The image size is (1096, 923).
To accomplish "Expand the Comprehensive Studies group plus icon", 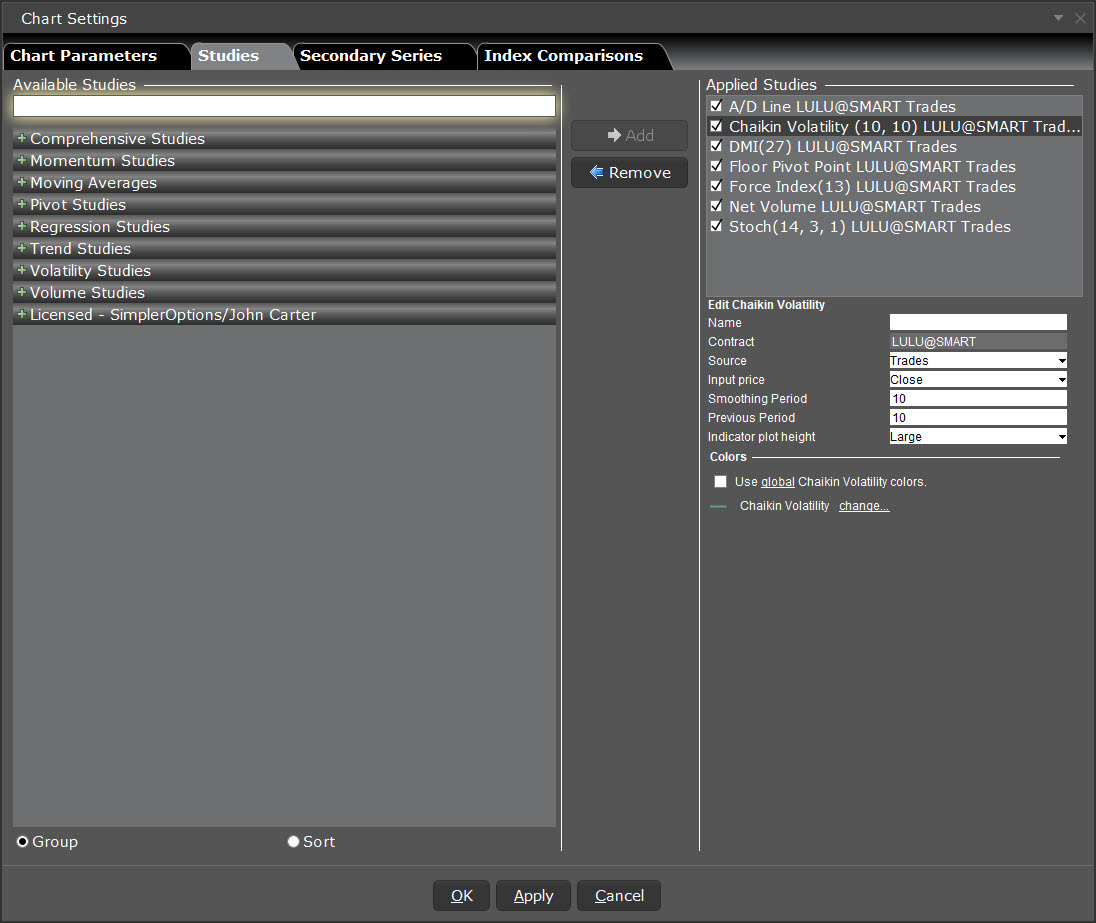I will coord(22,139).
